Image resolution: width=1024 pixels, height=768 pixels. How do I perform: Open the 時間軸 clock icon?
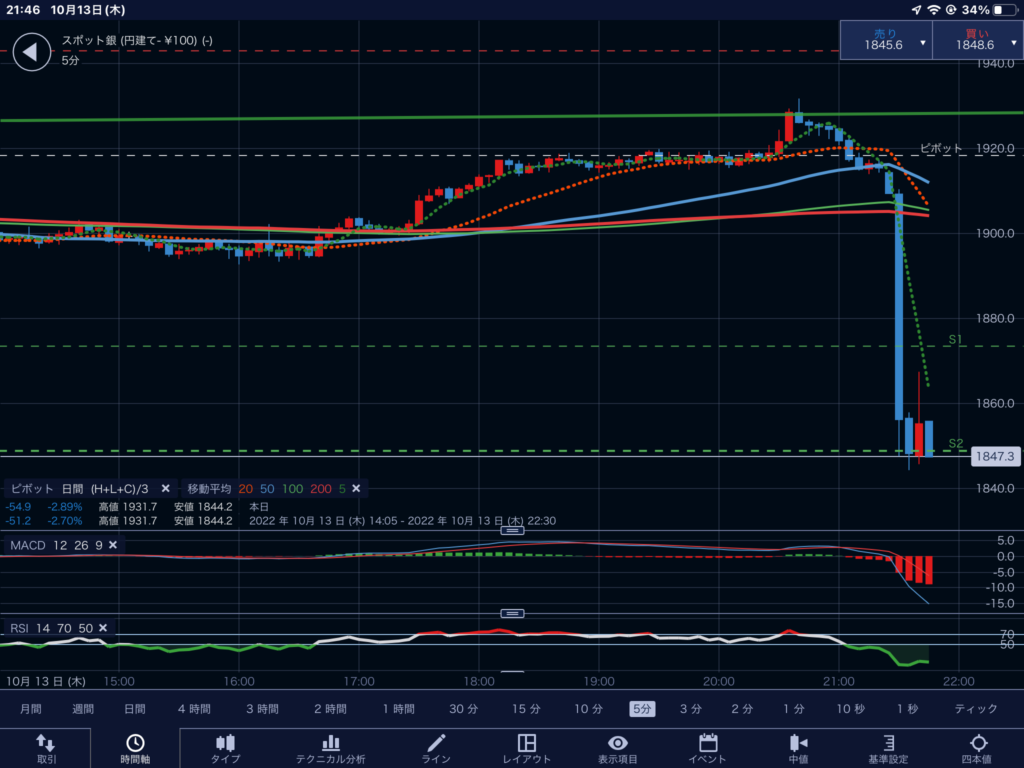(134, 743)
